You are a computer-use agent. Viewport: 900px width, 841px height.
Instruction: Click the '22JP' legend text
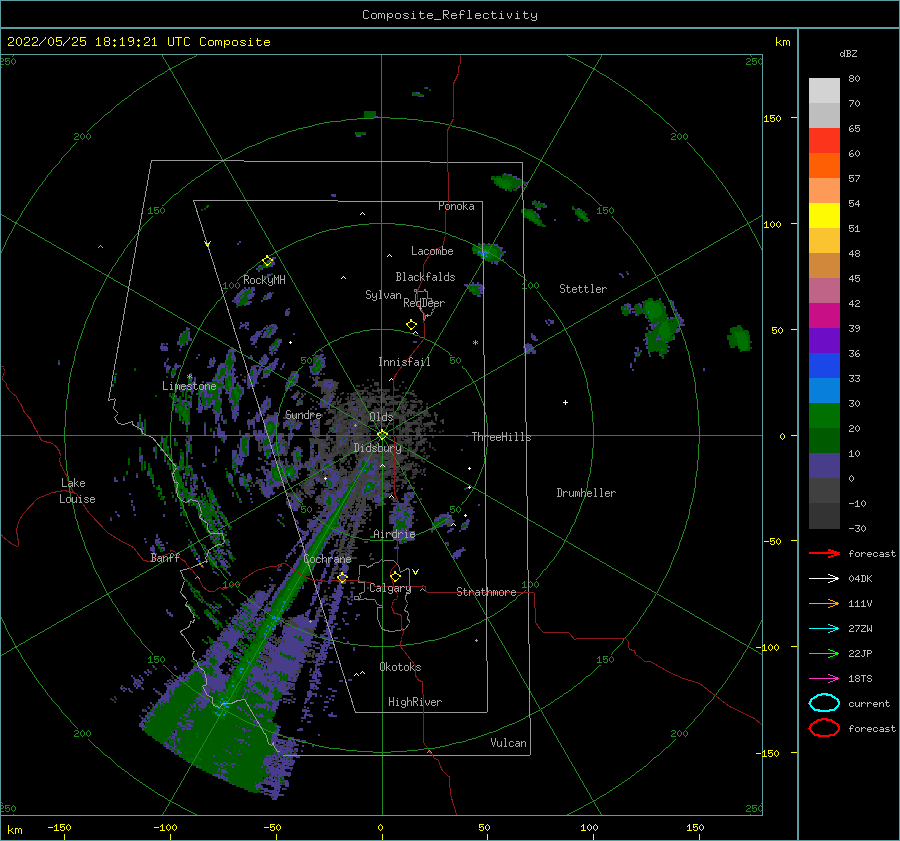860,653
